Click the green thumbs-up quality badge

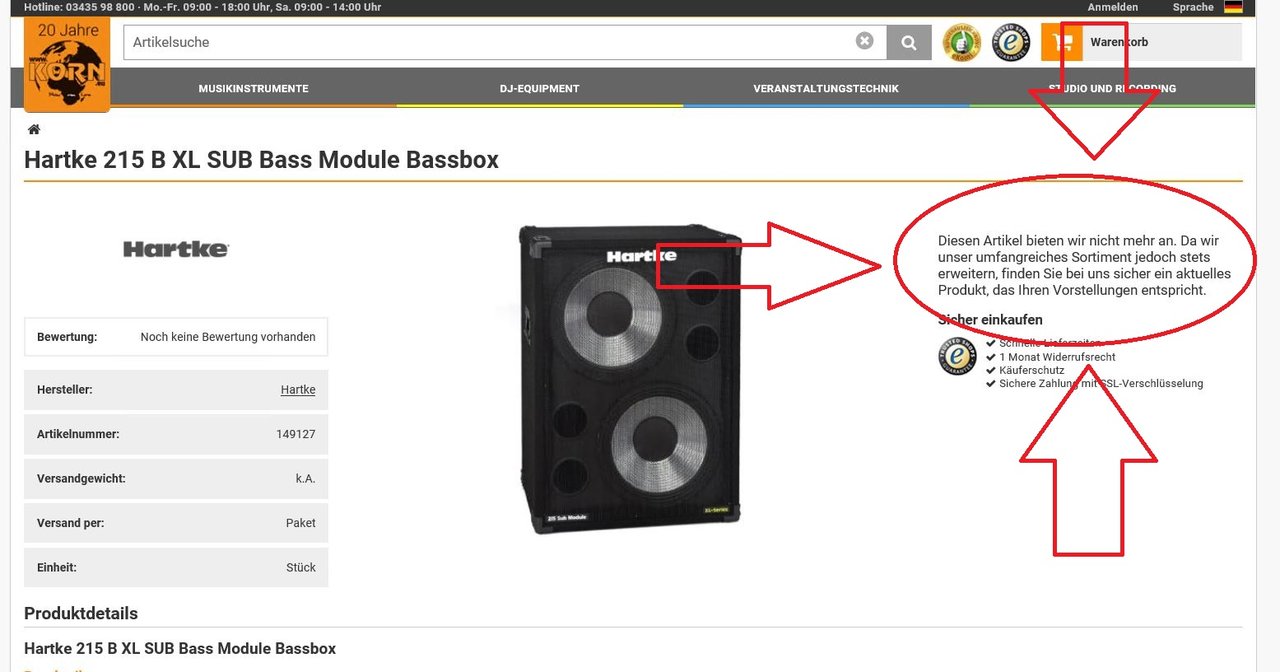point(961,42)
